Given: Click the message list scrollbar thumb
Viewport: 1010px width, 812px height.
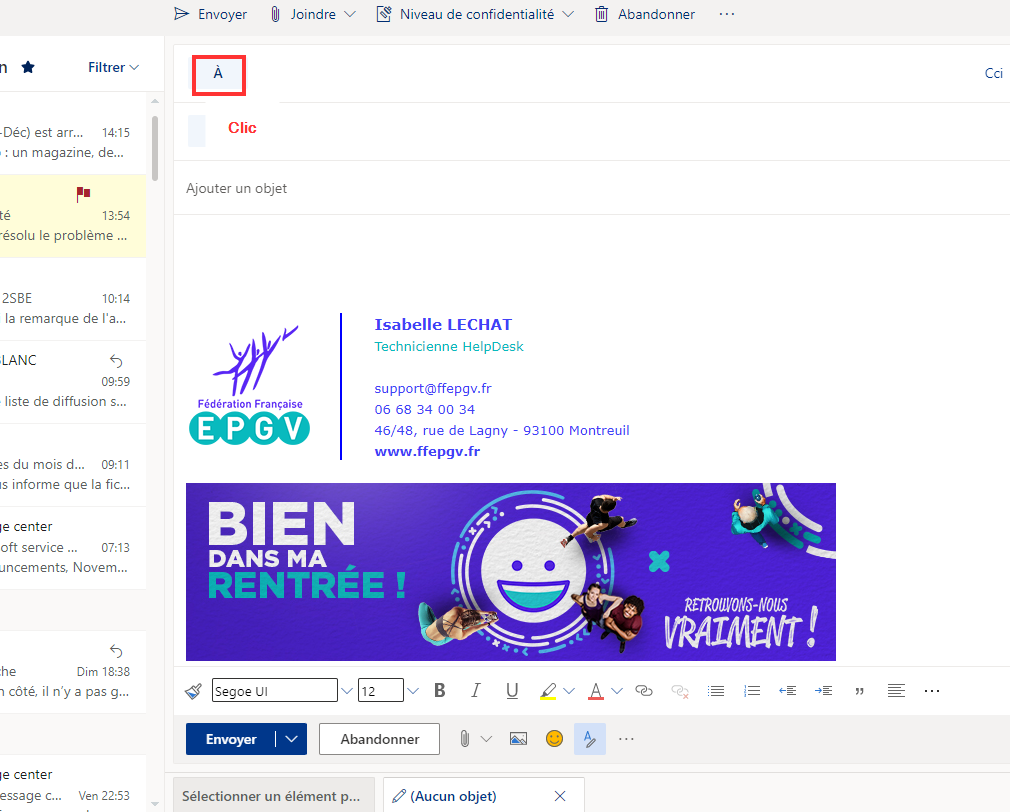Looking at the screenshot, I should 155,148.
